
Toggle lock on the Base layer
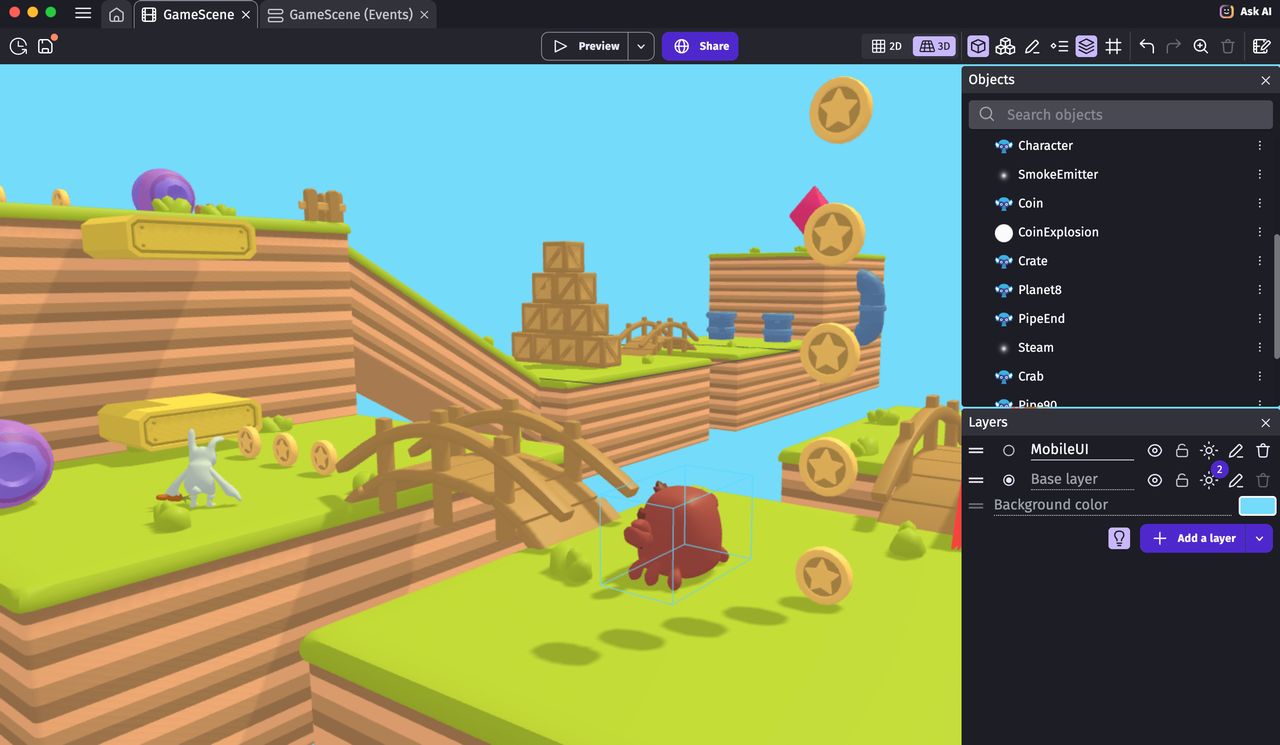click(1182, 480)
